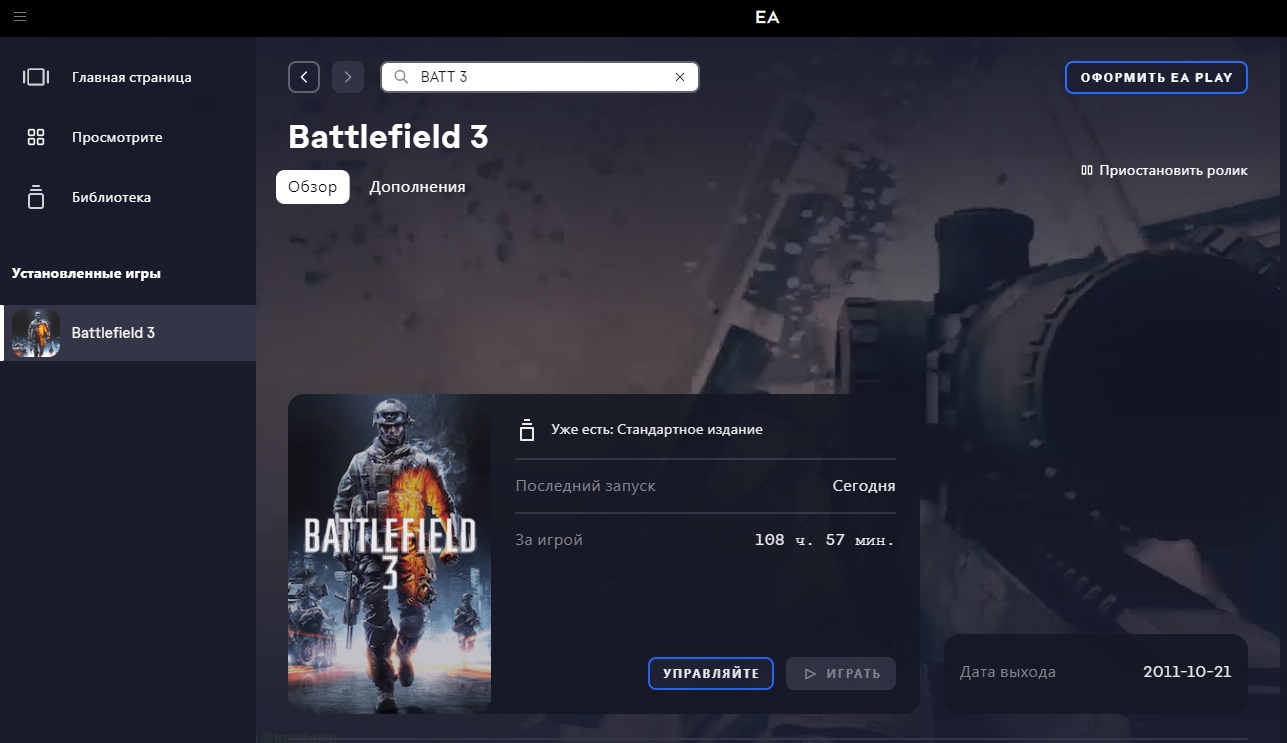Click inside the search field with BATT 3
This screenshot has height=743, width=1287.
(x=540, y=77)
